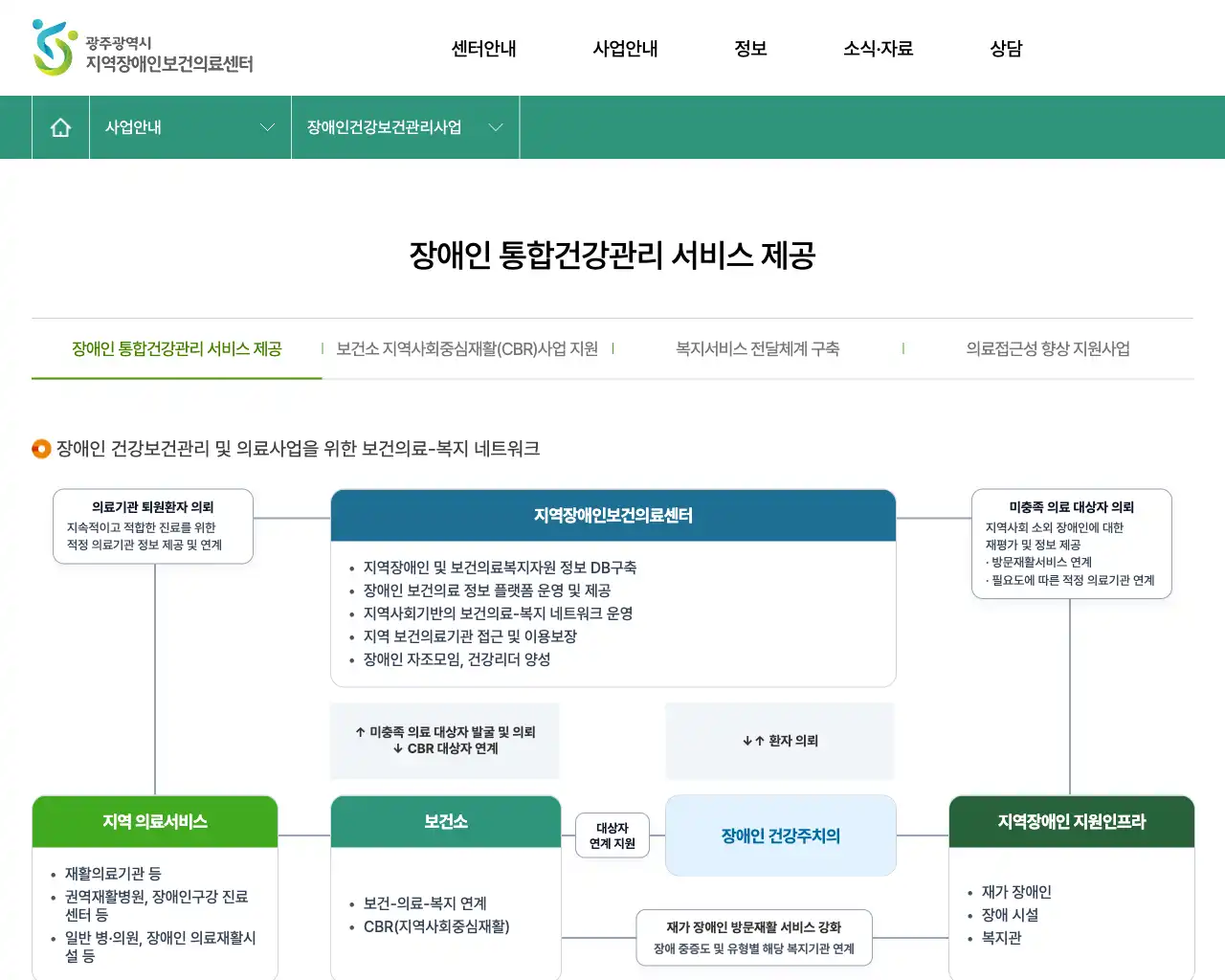Click bullet 복지관
The height and width of the screenshot is (980, 1225).
click(x=1001, y=938)
